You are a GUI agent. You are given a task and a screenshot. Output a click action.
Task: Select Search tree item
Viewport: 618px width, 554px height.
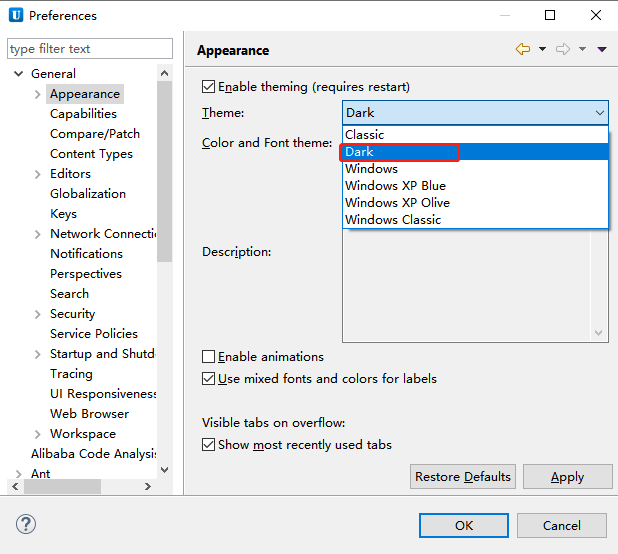tap(69, 294)
